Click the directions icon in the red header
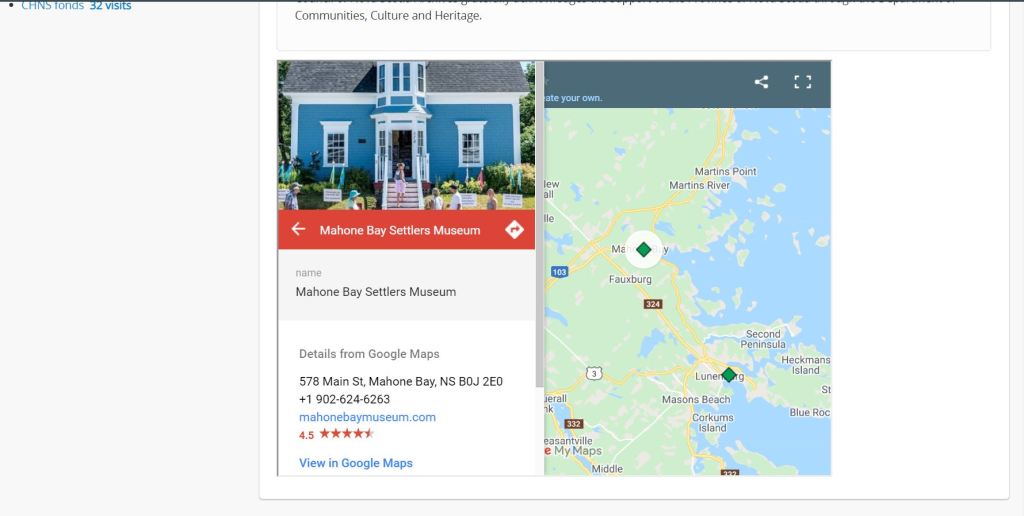Viewport: 1024px width, 516px height. coord(514,230)
